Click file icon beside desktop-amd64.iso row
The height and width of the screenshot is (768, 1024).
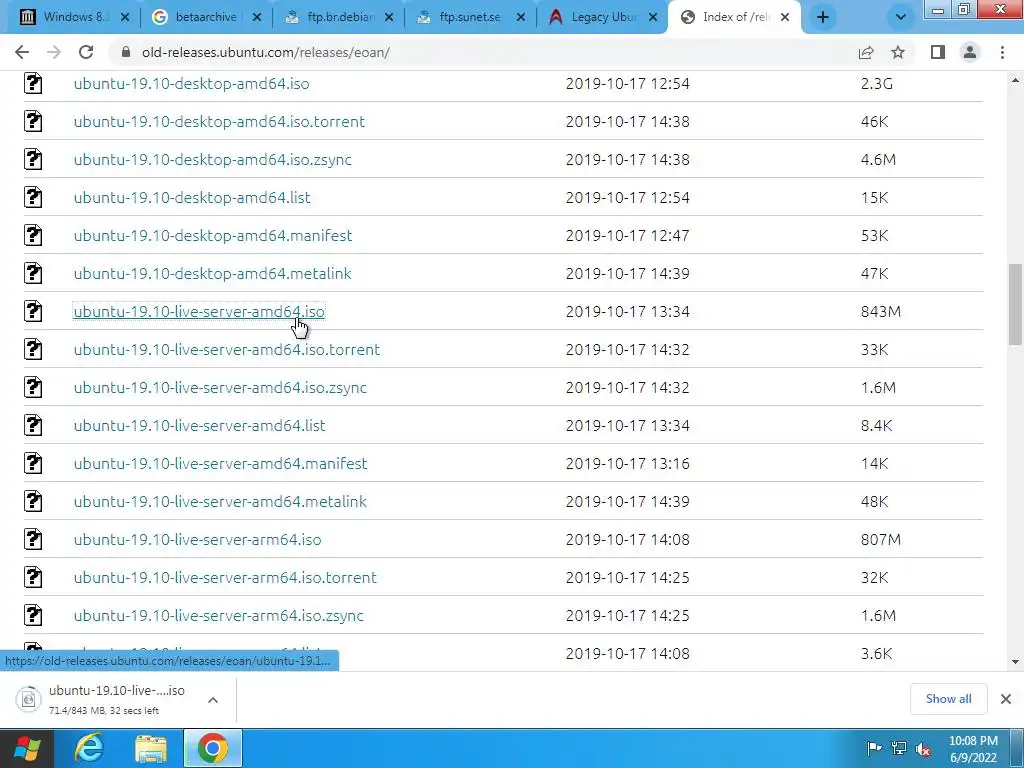[33, 84]
